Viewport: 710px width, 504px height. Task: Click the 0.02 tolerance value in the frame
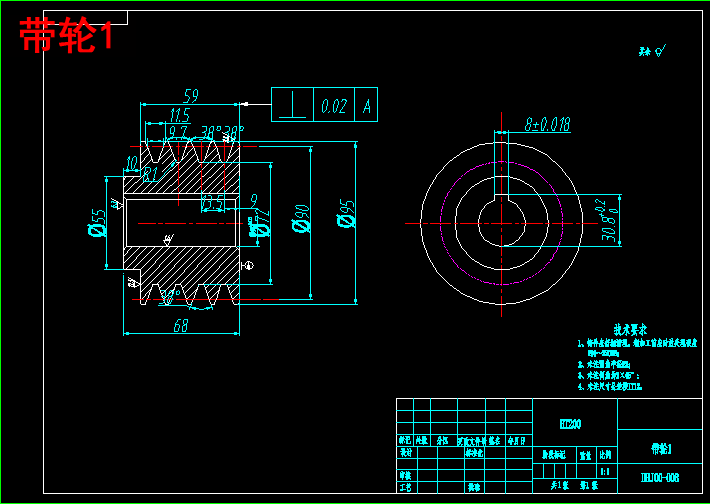point(334,106)
